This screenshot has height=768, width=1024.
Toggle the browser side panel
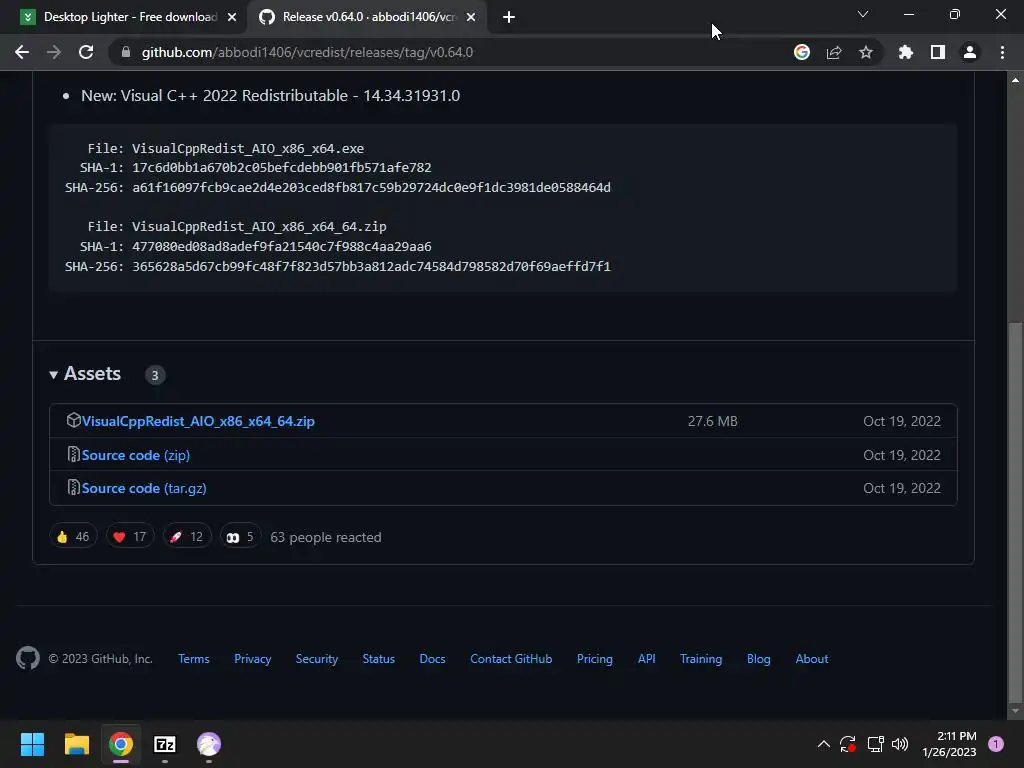tap(938, 52)
